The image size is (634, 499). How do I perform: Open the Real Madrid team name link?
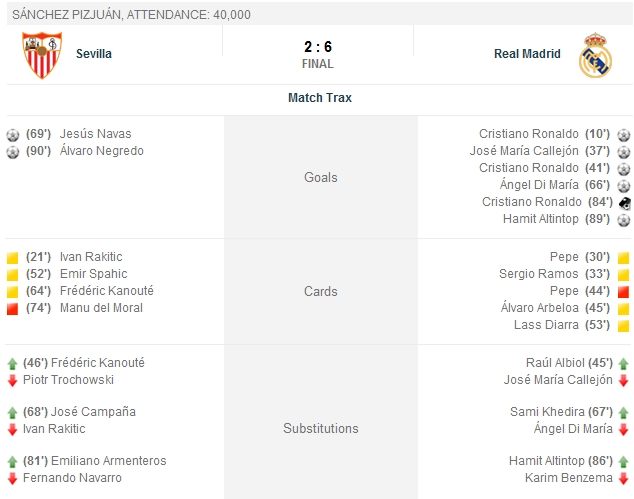tap(527, 54)
